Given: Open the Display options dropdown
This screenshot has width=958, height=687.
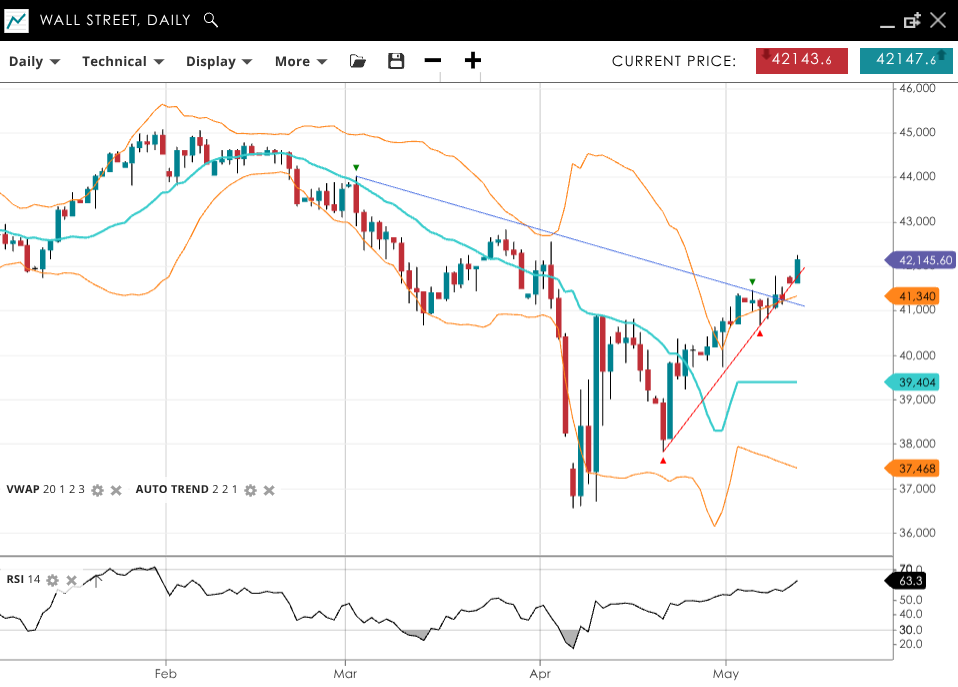Looking at the screenshot, I should point(218,61).
